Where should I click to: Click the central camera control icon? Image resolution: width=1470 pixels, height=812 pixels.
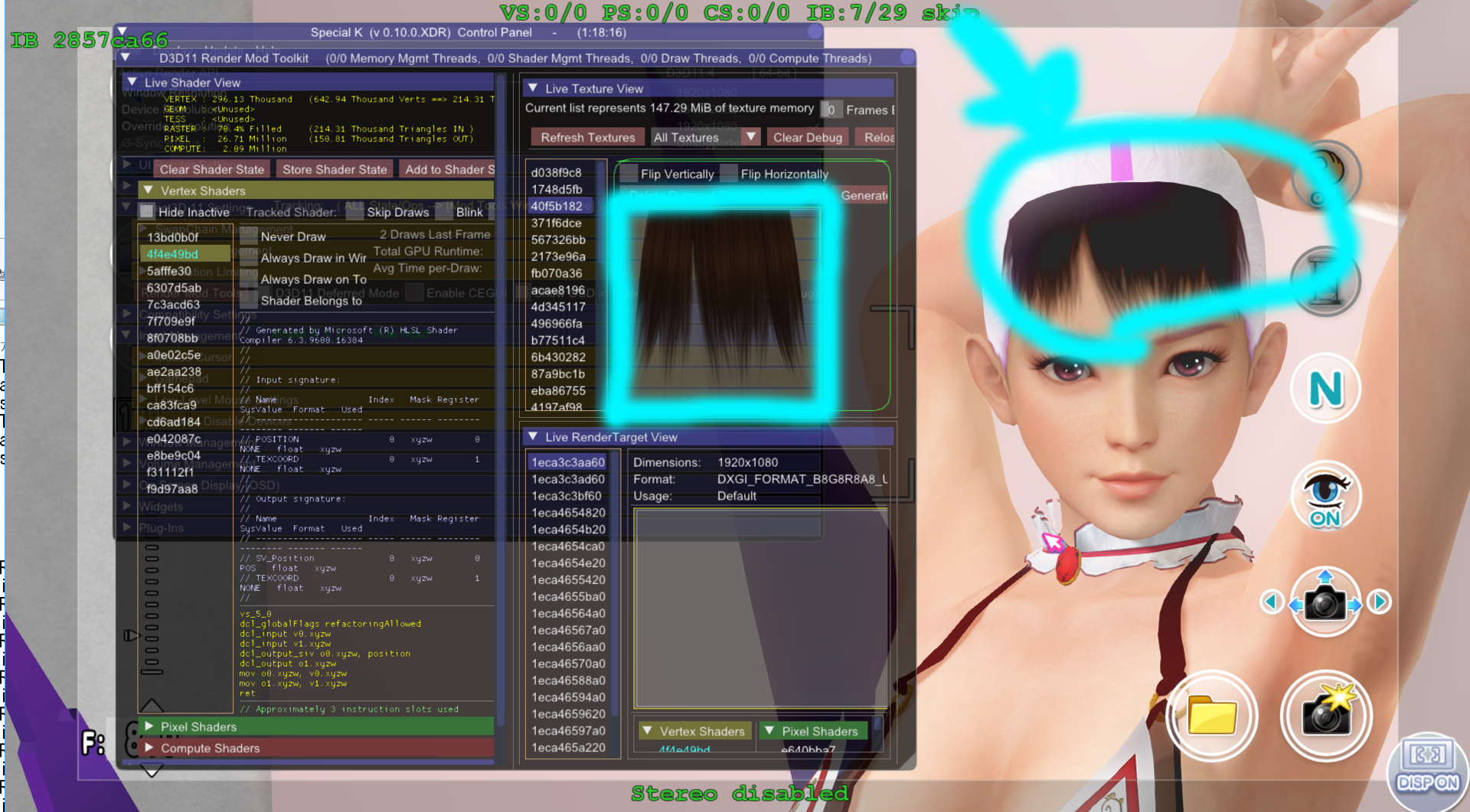[1325, 603]
